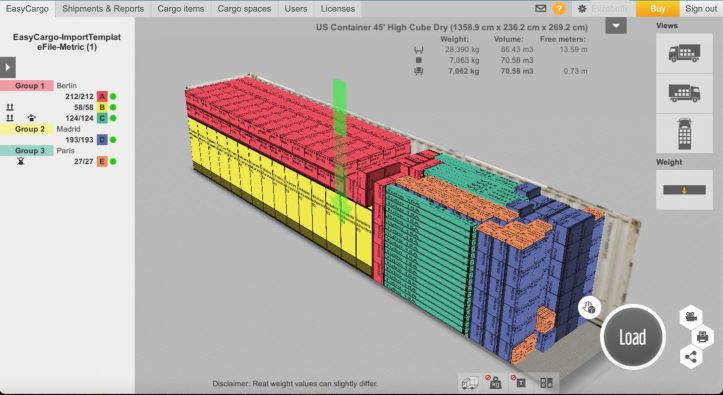This screenshot has width=723, height=395.
Task: Toggle green status dot for item D
Action: click(113, 140)
